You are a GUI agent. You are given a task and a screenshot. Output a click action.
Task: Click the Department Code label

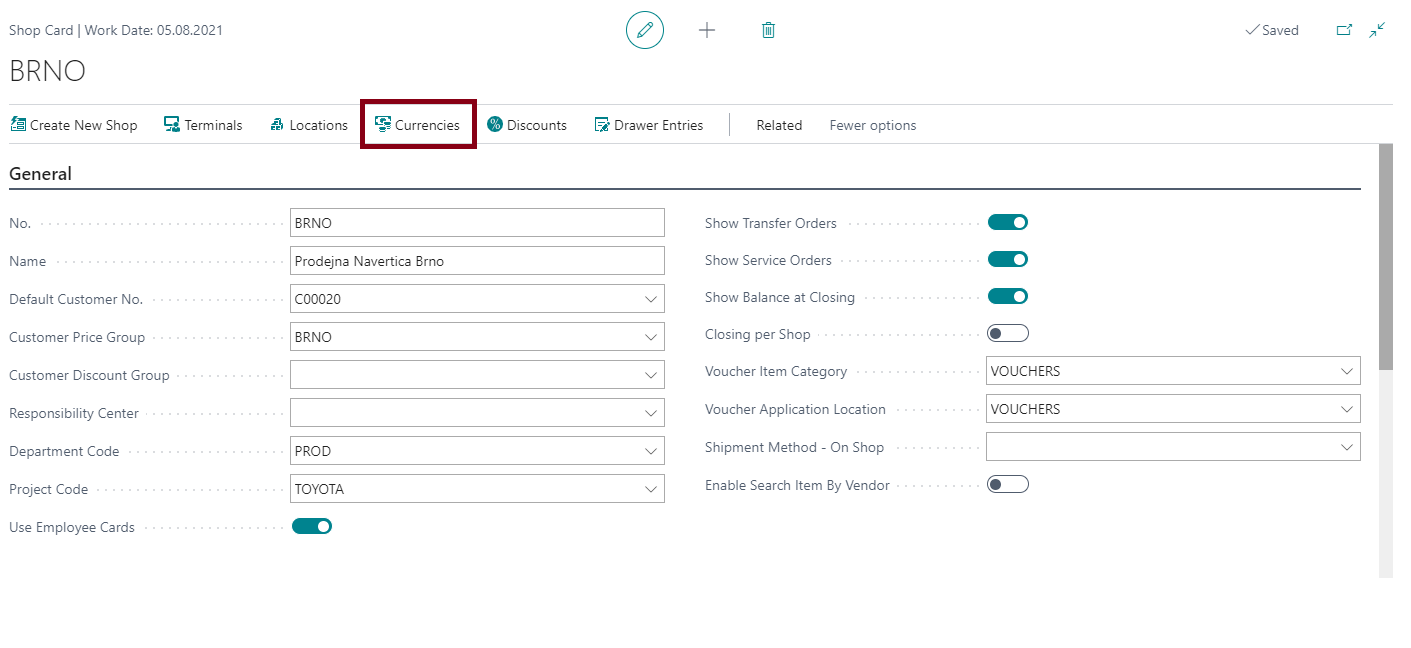pyautogui.click(x=64, y=451)
